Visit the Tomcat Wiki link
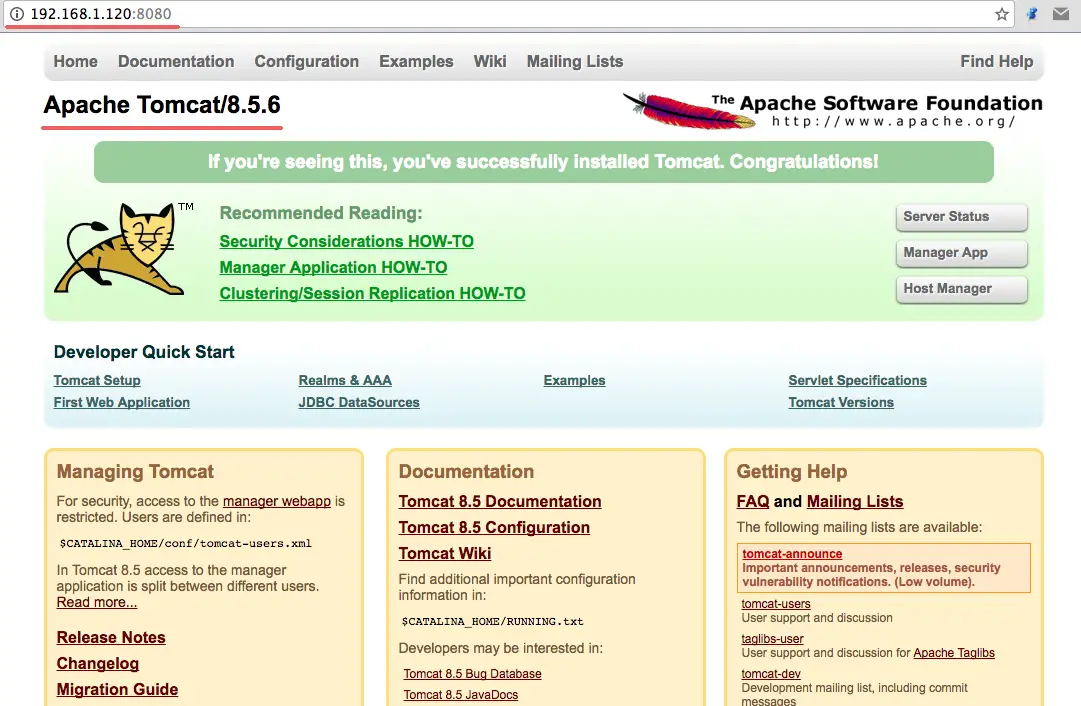This screenshot has height=706, width=1081. click(445, 554)
